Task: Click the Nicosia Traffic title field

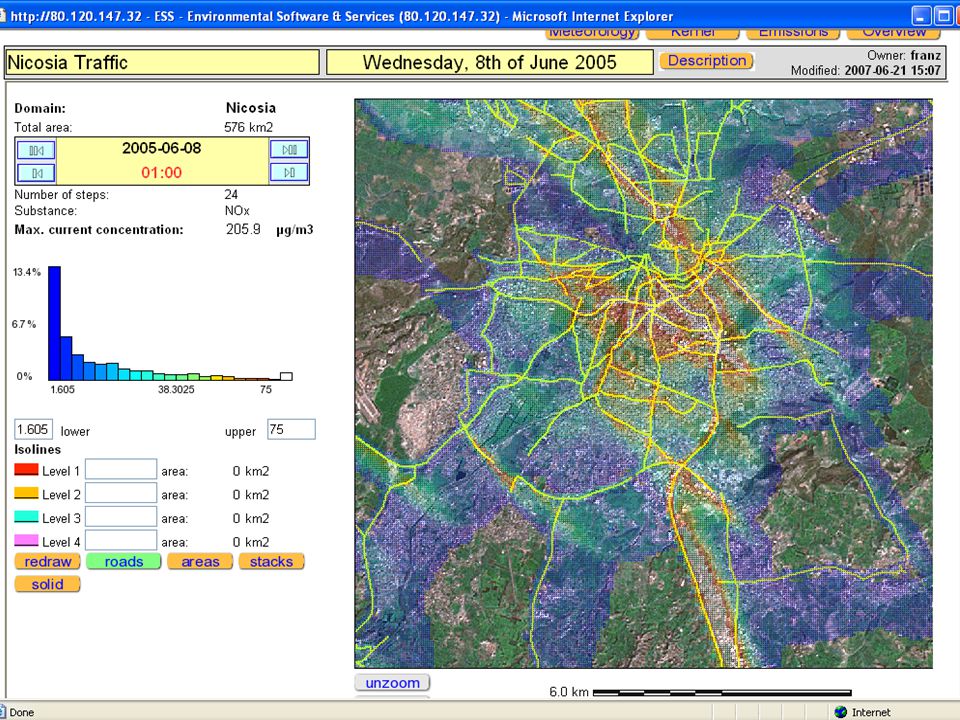Action: (x=163, y=62)
